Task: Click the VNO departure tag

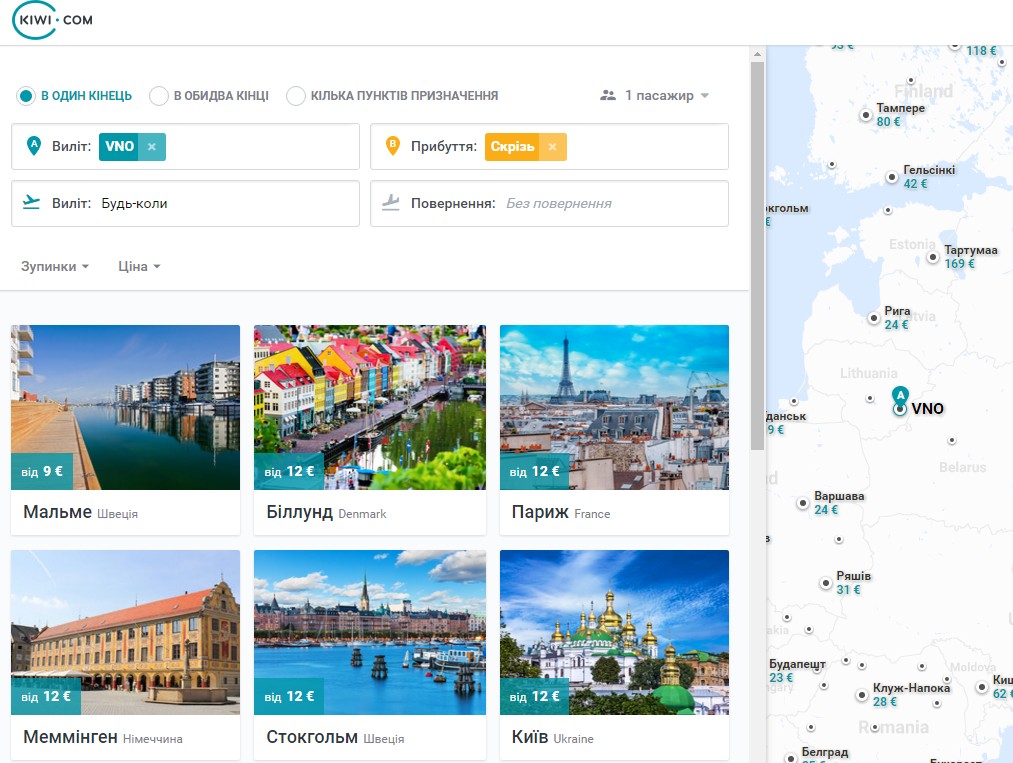Action: [x=120, y=147]
